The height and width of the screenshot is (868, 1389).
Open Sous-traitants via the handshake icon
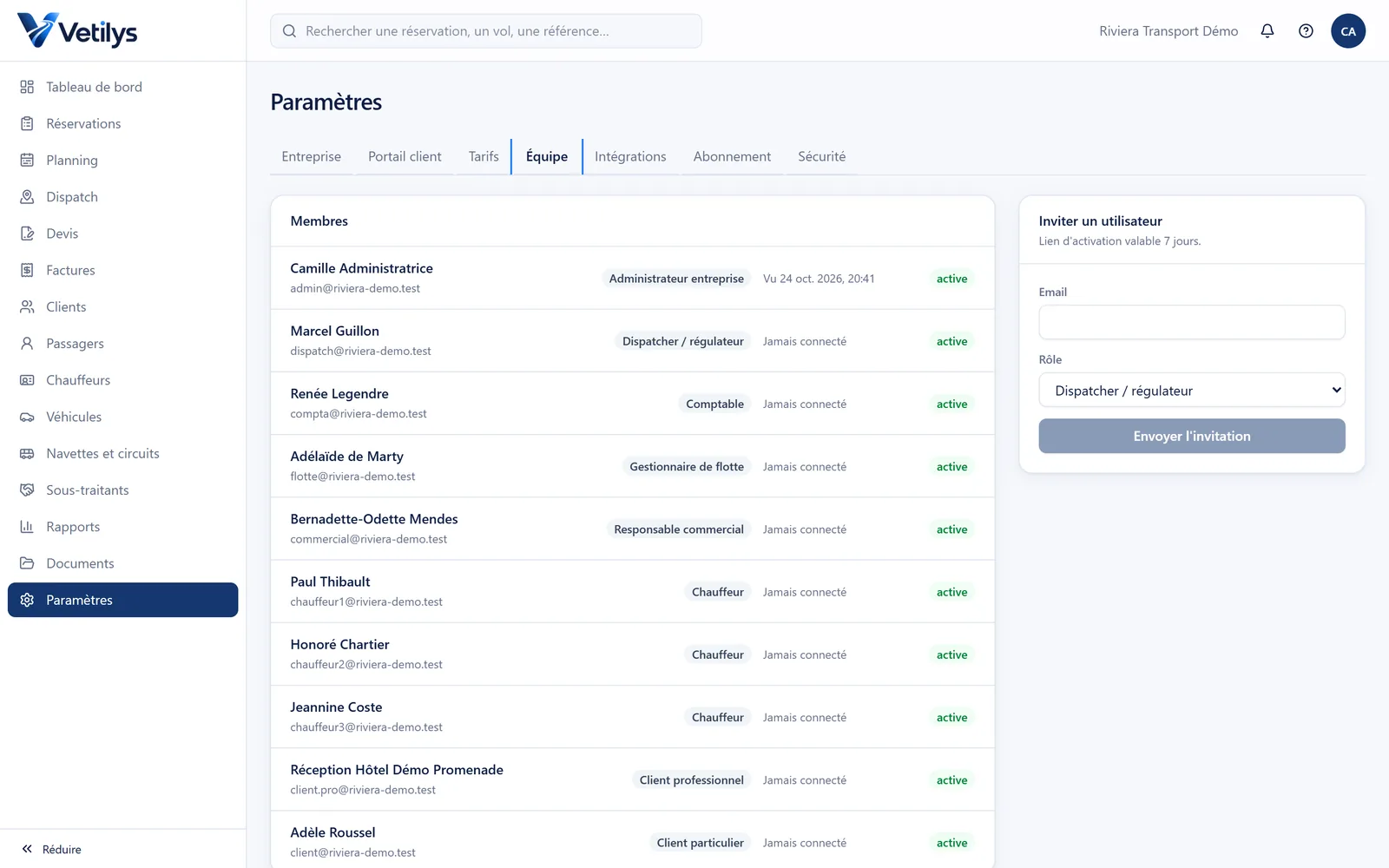point(27,490)
